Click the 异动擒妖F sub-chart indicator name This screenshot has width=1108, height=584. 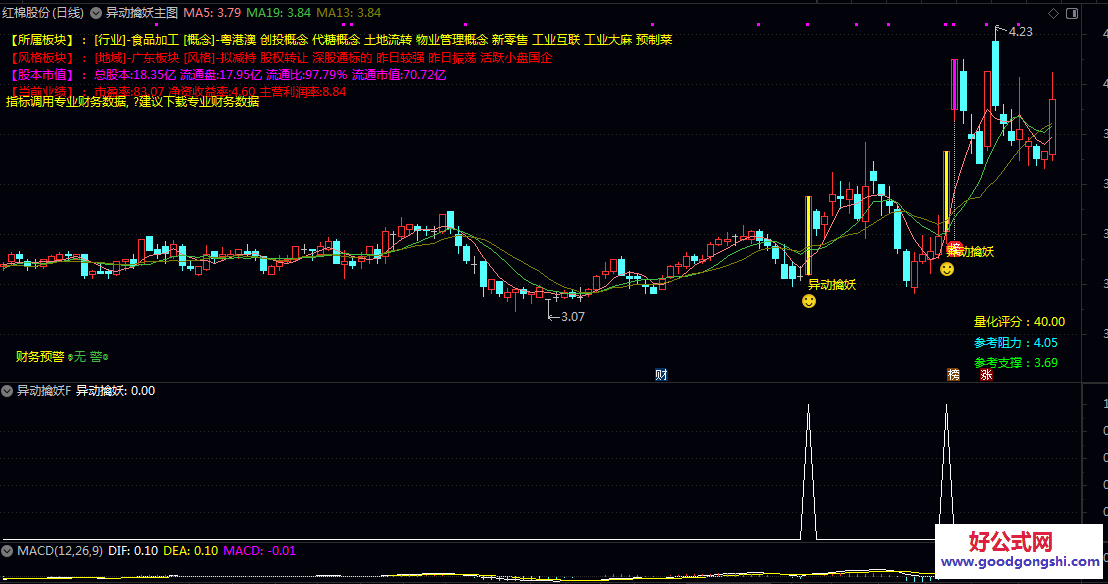point(44,391)
